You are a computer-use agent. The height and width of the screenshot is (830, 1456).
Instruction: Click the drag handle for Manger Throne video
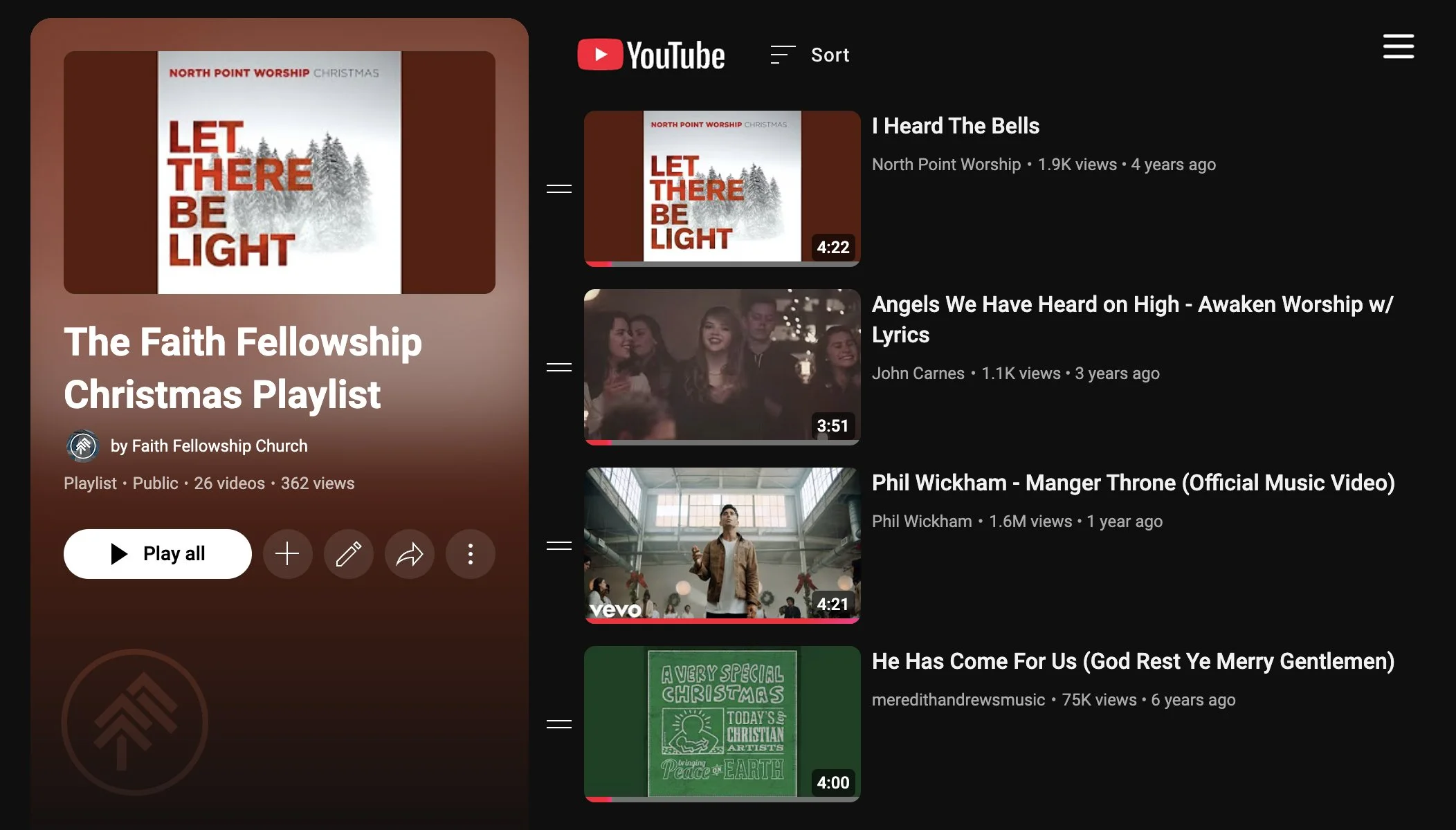(x=559, y=545)
